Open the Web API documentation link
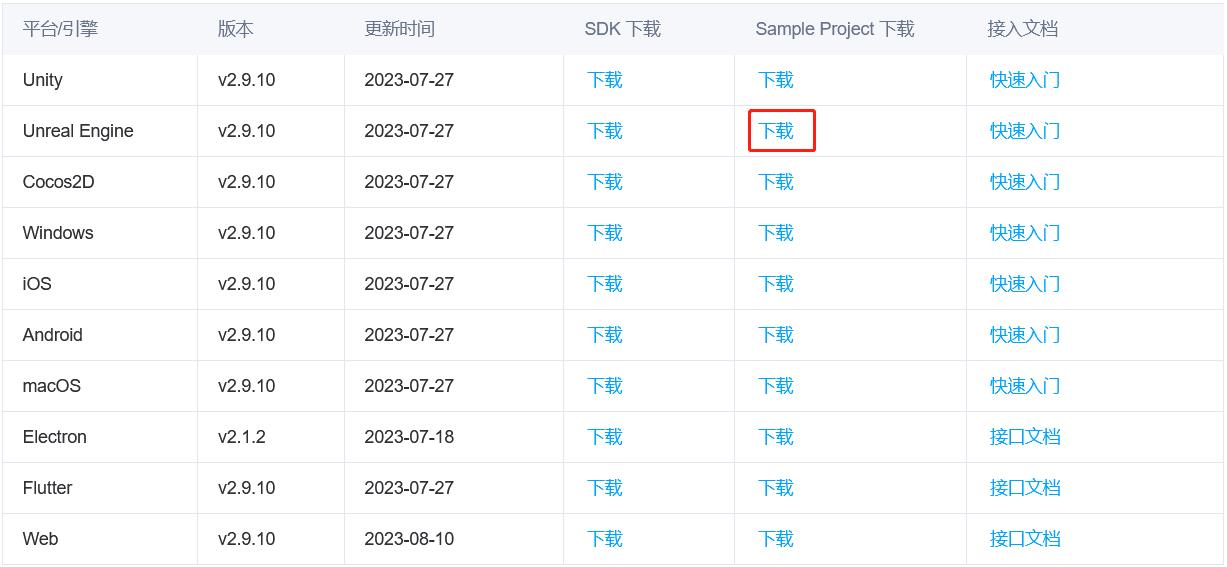This screenshot has width=1227, height=567. pos(1025,539)
